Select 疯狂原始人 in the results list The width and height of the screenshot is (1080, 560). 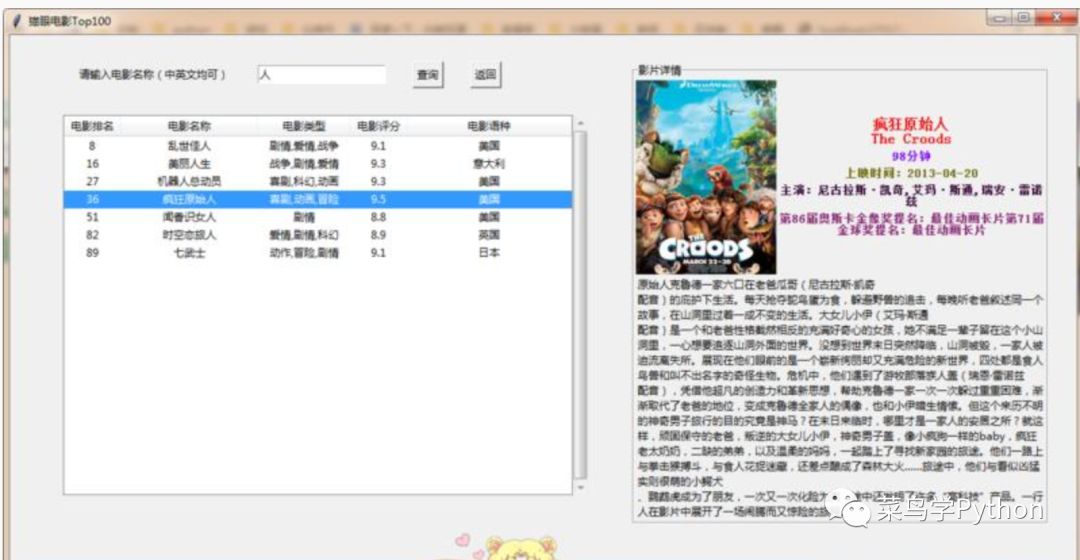click(318, 200)
